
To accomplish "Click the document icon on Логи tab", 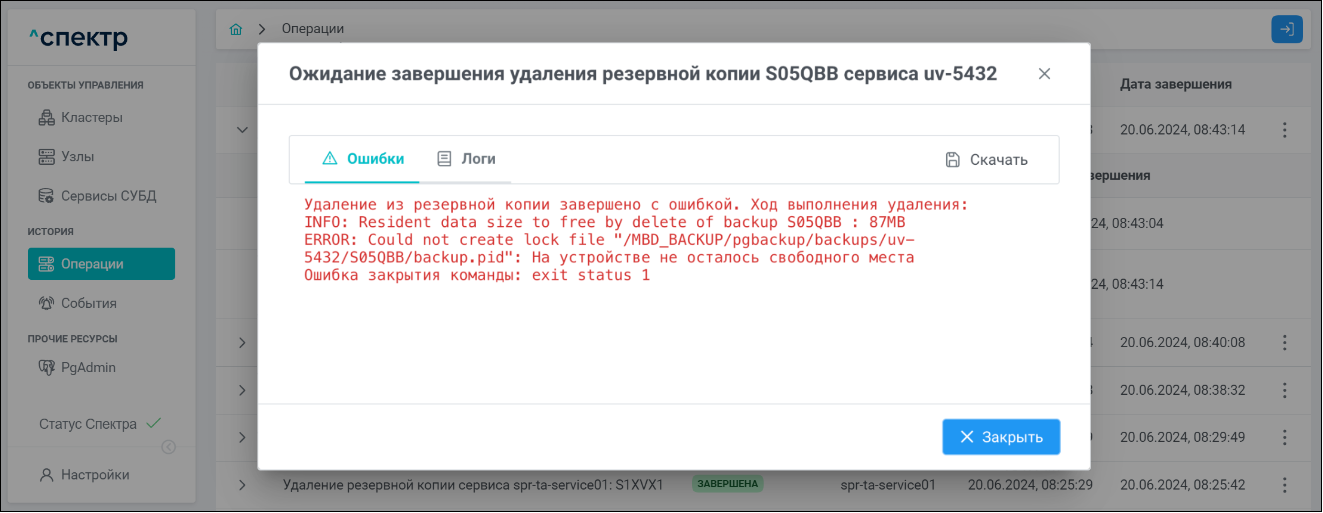I will click(x=445, y=159).
